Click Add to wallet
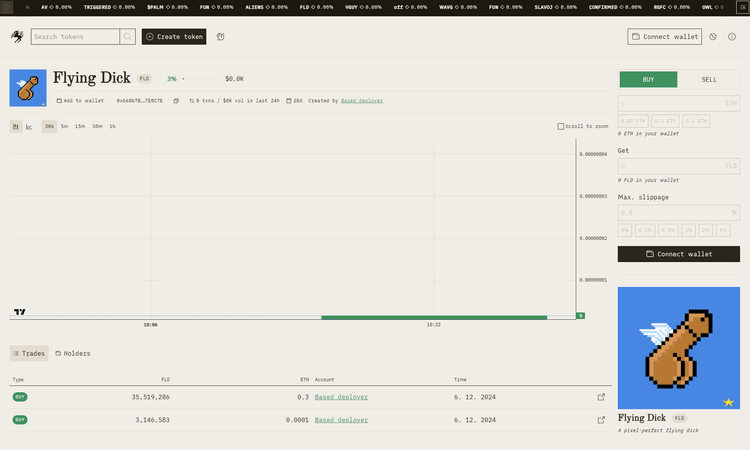This screenshot has width=750, height=450. 80,101
